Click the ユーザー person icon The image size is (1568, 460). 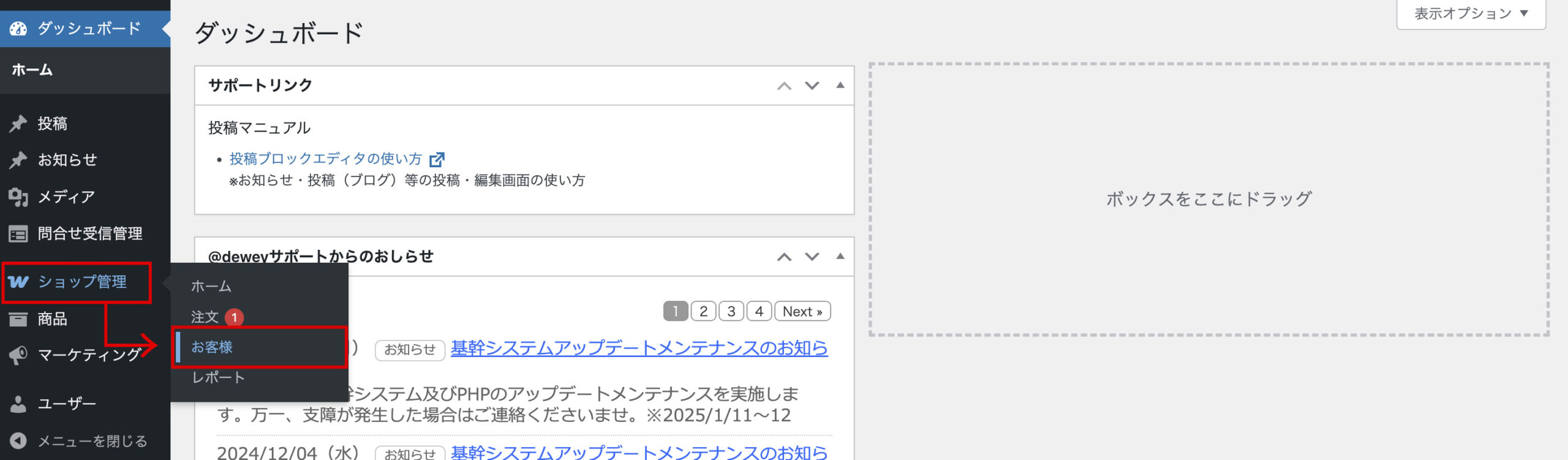18,404
